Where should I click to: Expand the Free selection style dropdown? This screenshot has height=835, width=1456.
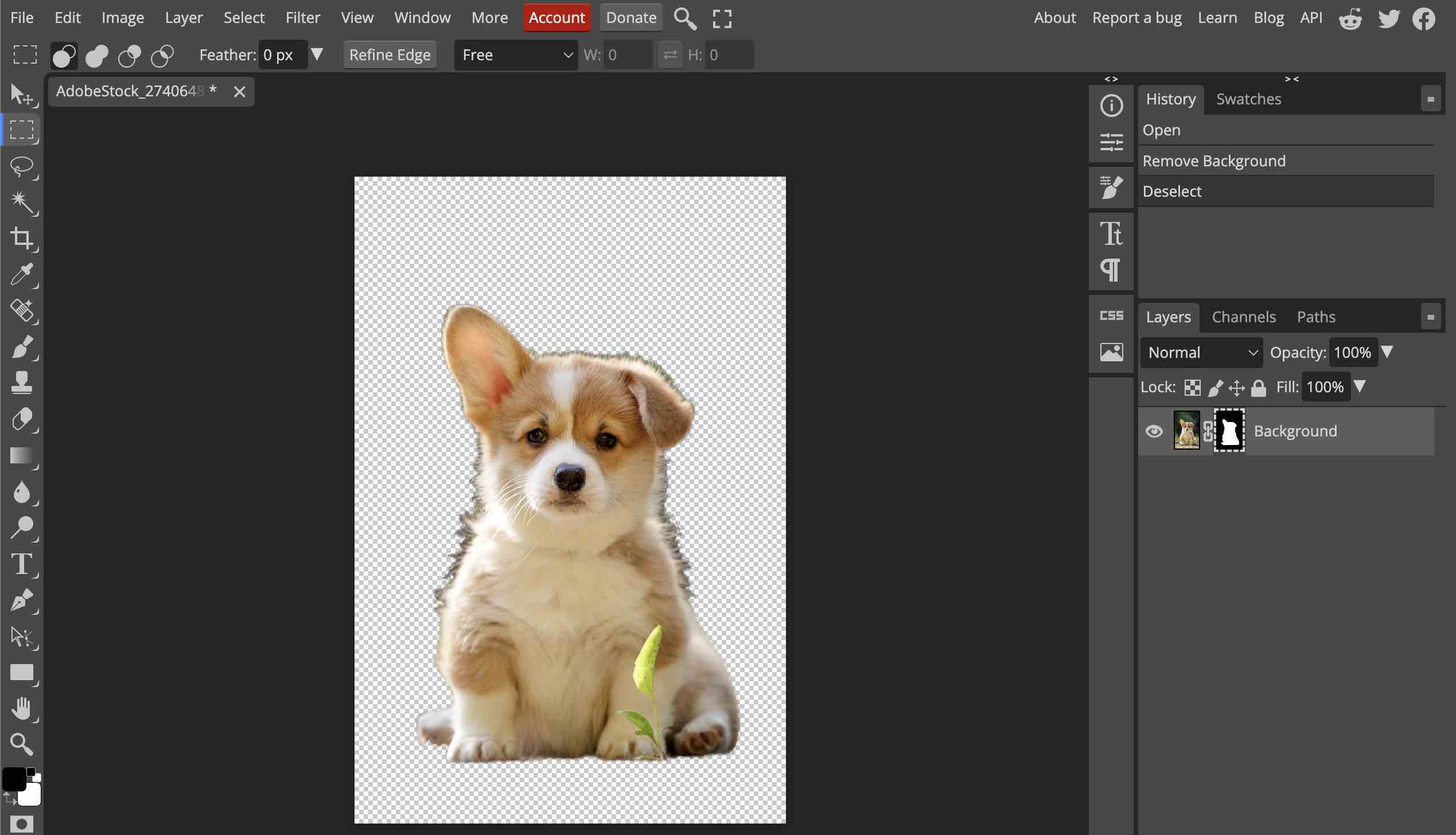coord(516,55)
